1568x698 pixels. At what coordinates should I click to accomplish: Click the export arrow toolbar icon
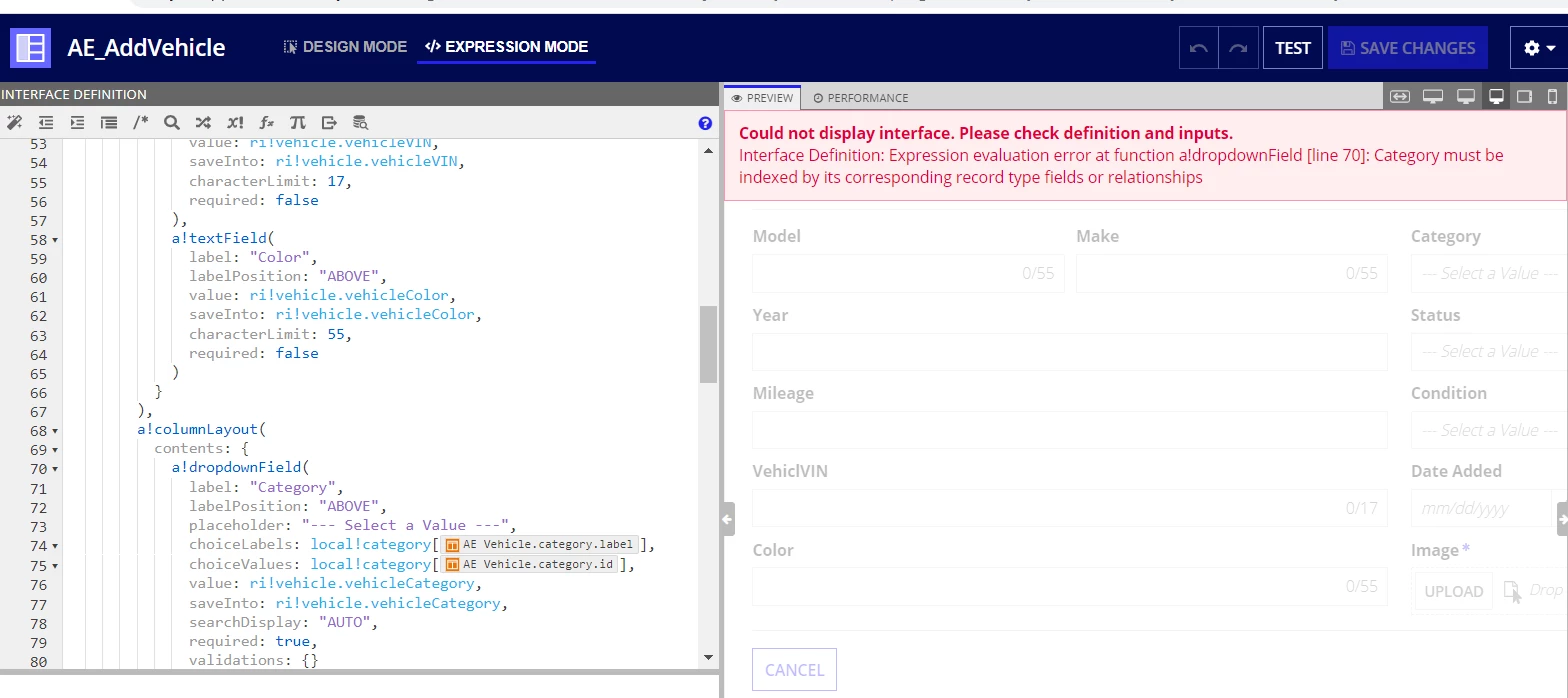click(x=329, y=123)
